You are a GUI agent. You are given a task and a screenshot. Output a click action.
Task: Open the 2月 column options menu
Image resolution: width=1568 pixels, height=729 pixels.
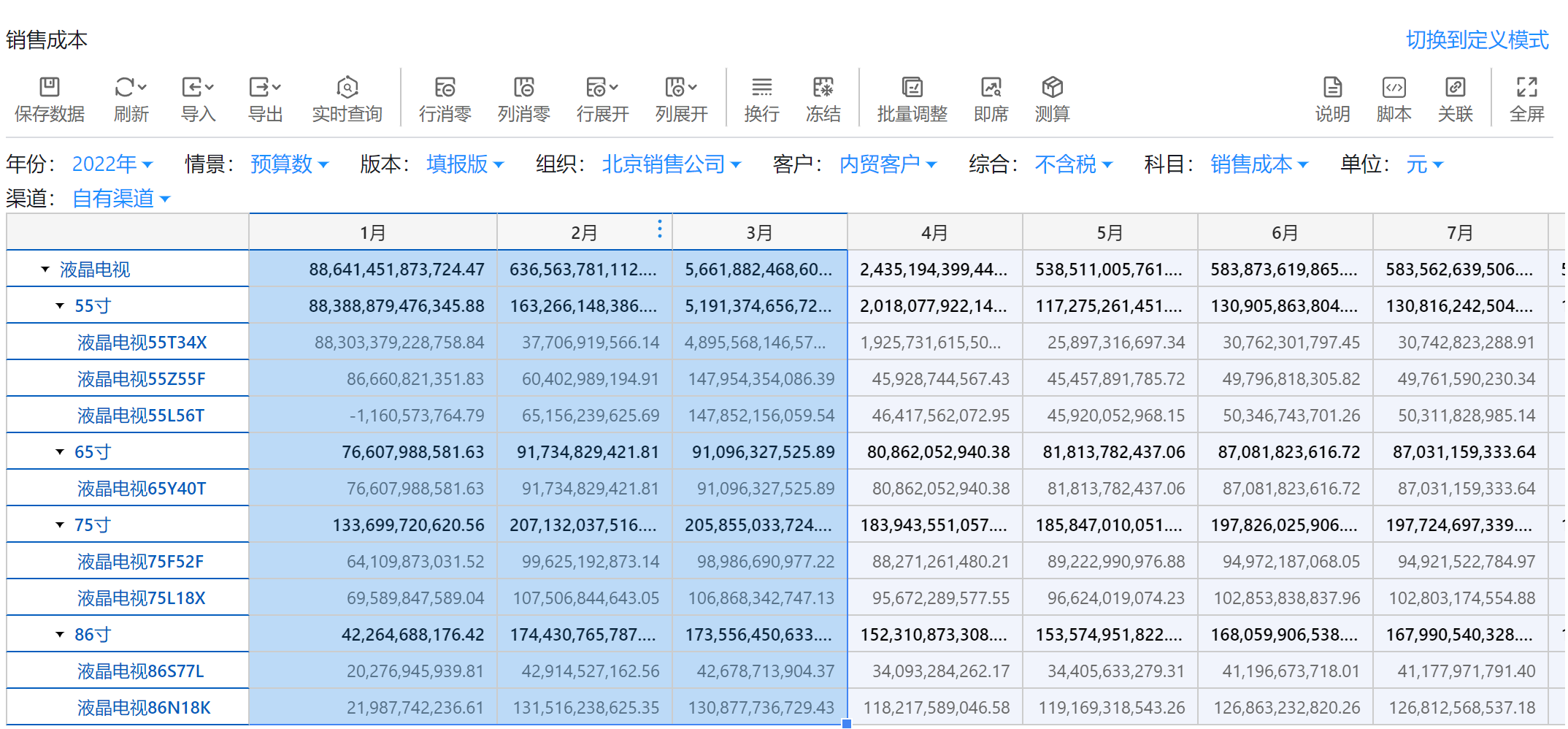(659, 229)
